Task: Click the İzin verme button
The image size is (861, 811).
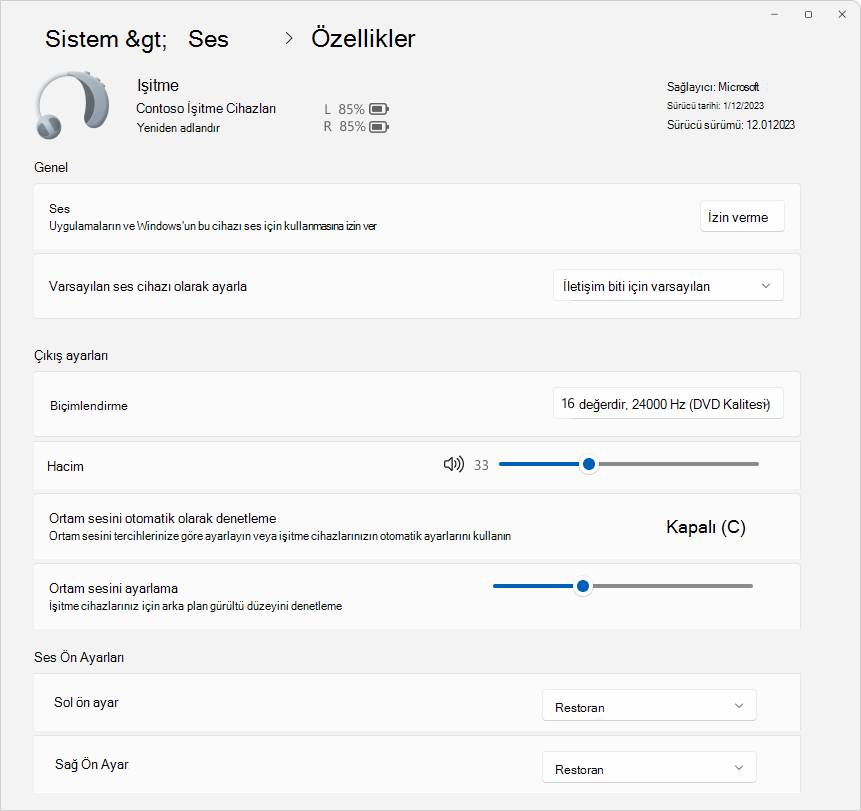Action: coord(742,217)
